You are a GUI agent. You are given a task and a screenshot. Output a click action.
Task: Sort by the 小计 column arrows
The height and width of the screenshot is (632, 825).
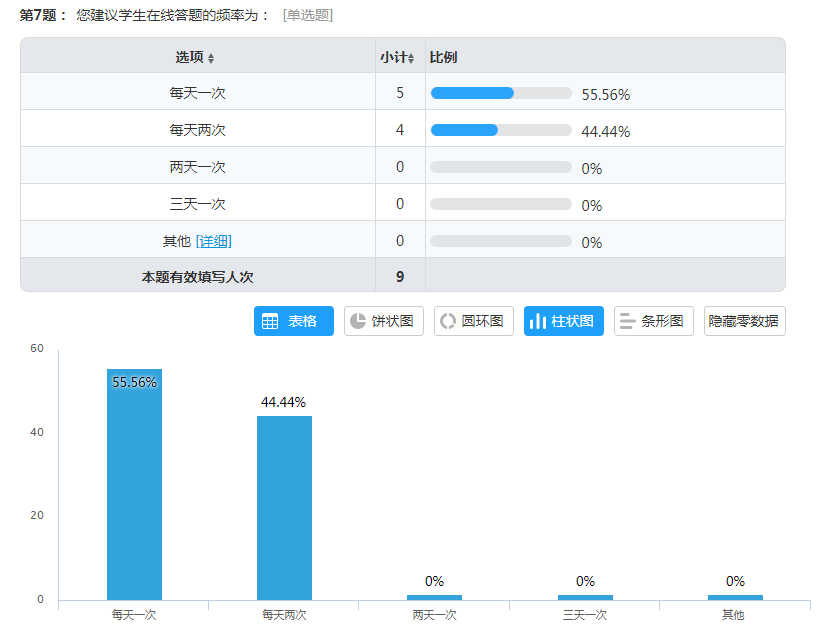[411, 58]
